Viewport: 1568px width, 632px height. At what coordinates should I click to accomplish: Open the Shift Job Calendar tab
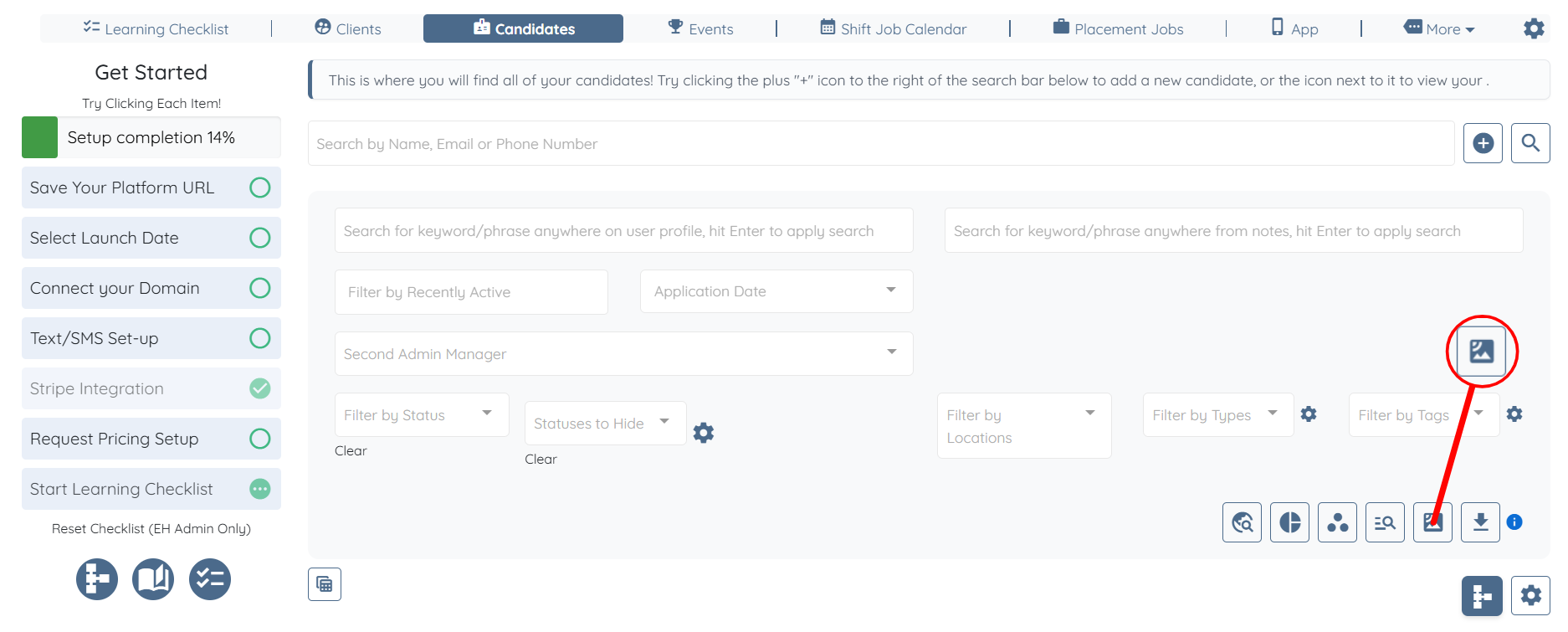[893, 28]
